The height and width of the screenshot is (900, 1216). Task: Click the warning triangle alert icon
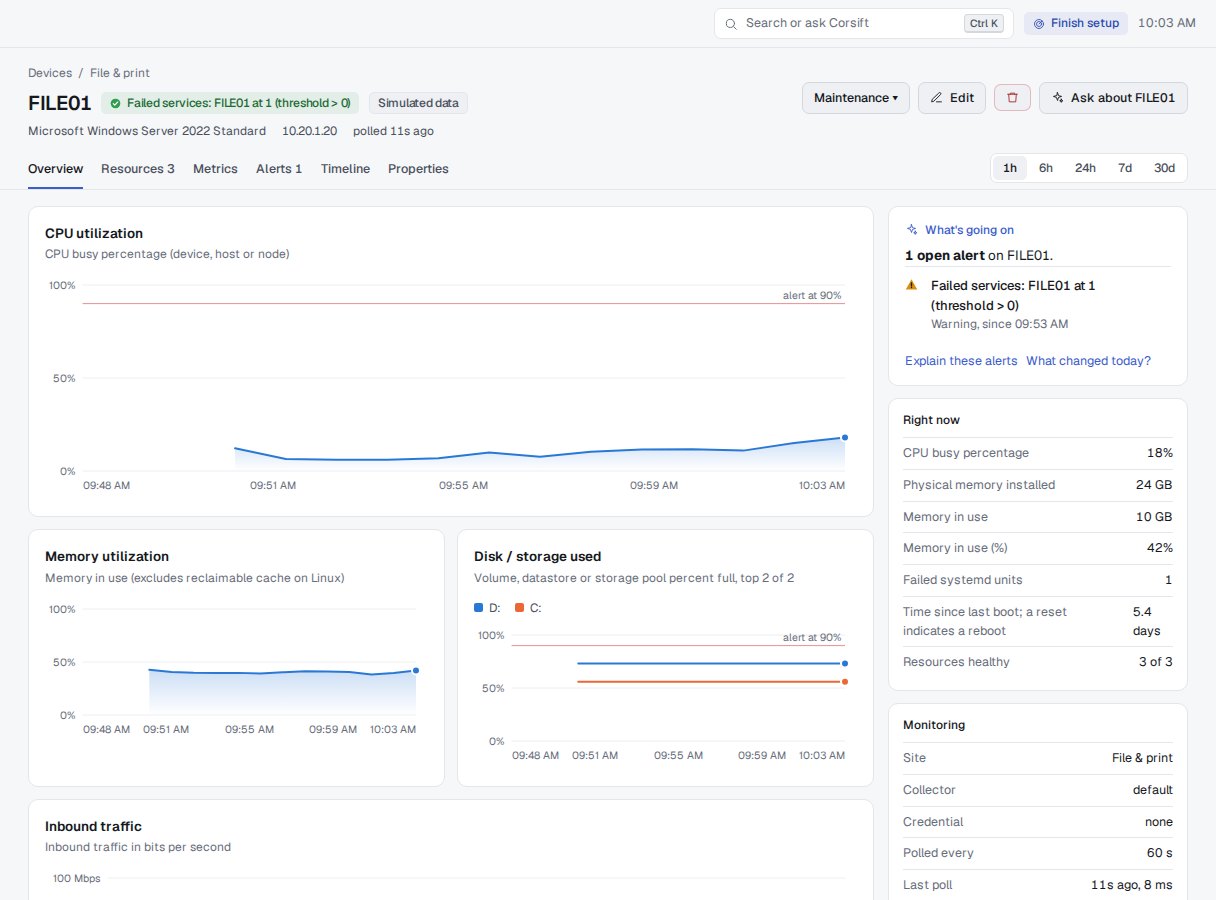911,285
